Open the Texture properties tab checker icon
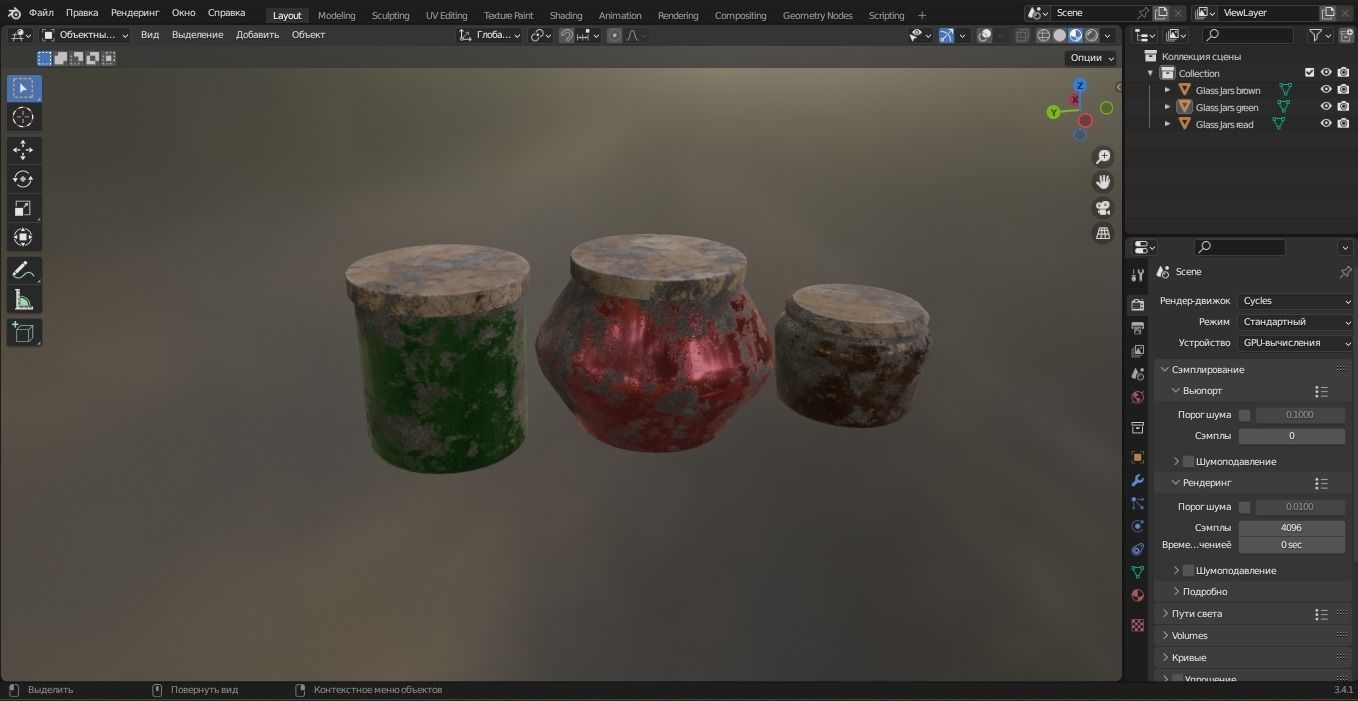1358x701 pixels. coord(1137,625)
